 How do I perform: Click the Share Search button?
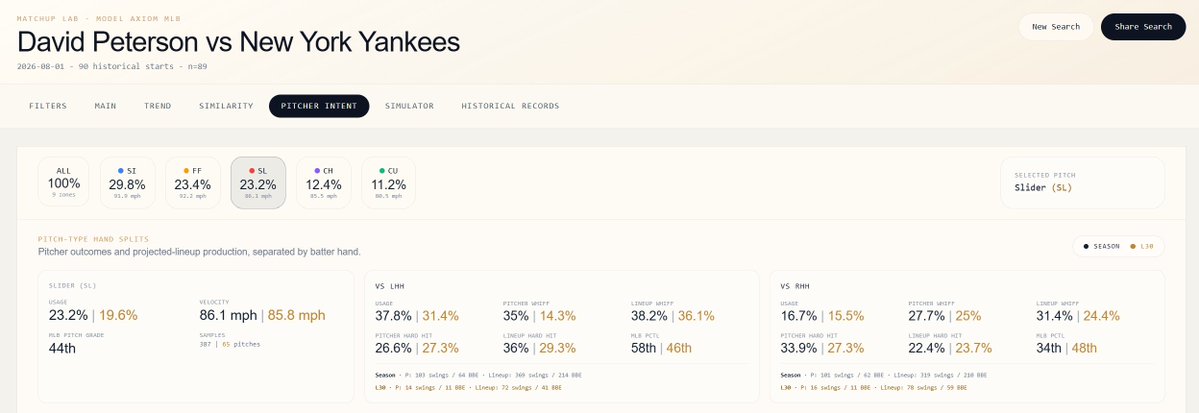tap(1142, 27)
